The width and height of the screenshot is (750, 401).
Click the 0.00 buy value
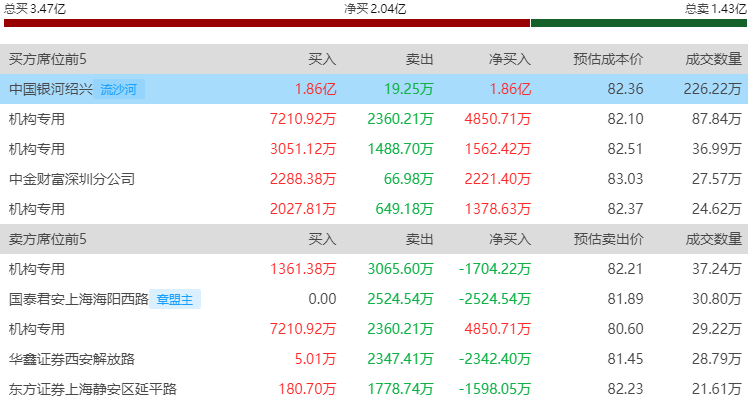tap(322, 299)
